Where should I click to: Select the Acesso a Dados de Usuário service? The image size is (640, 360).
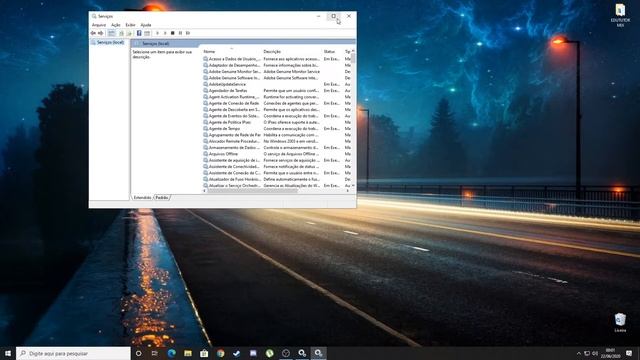click(277, 59)
